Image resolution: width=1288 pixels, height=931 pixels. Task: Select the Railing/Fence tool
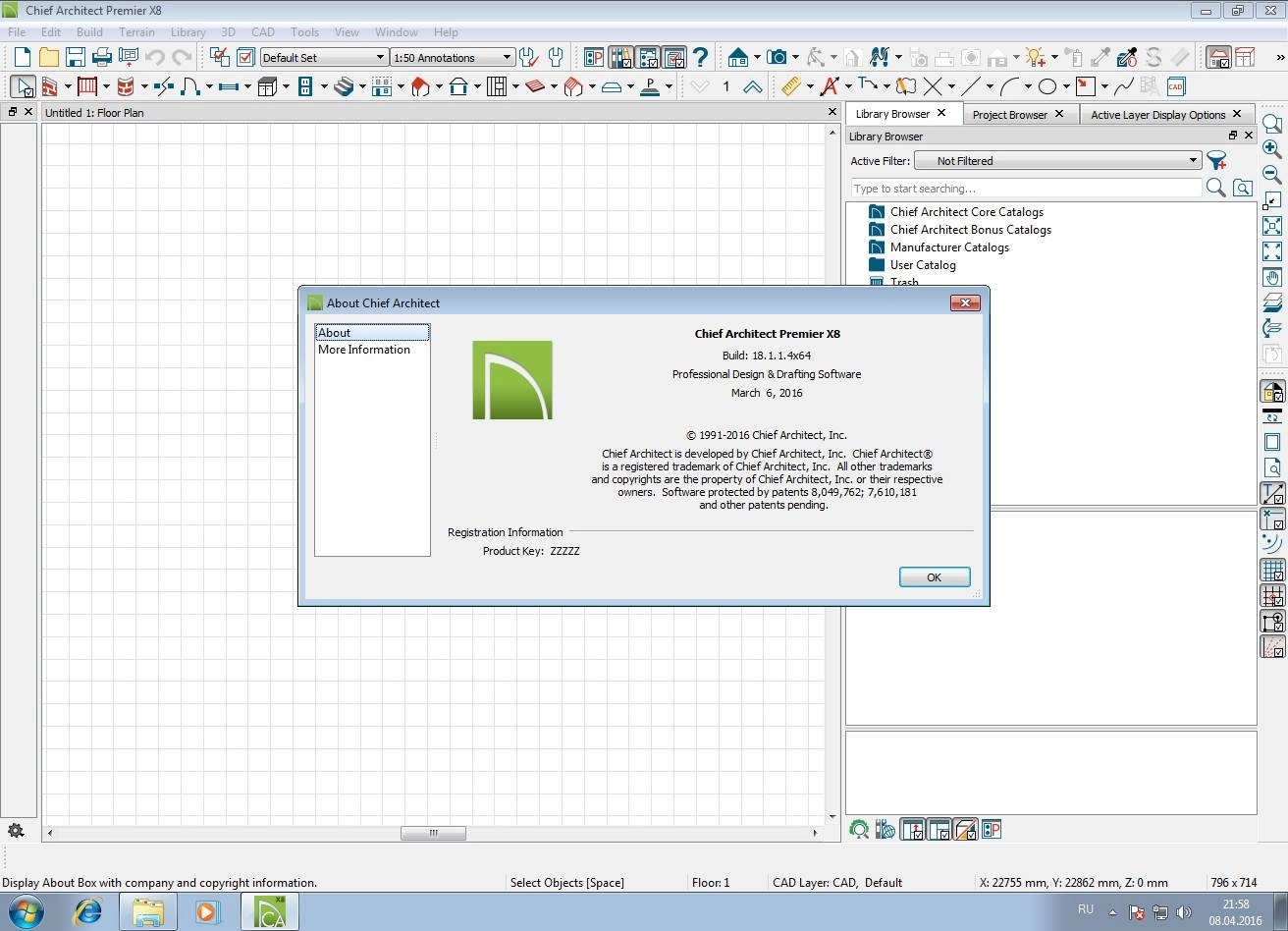(x=87, y=86)
